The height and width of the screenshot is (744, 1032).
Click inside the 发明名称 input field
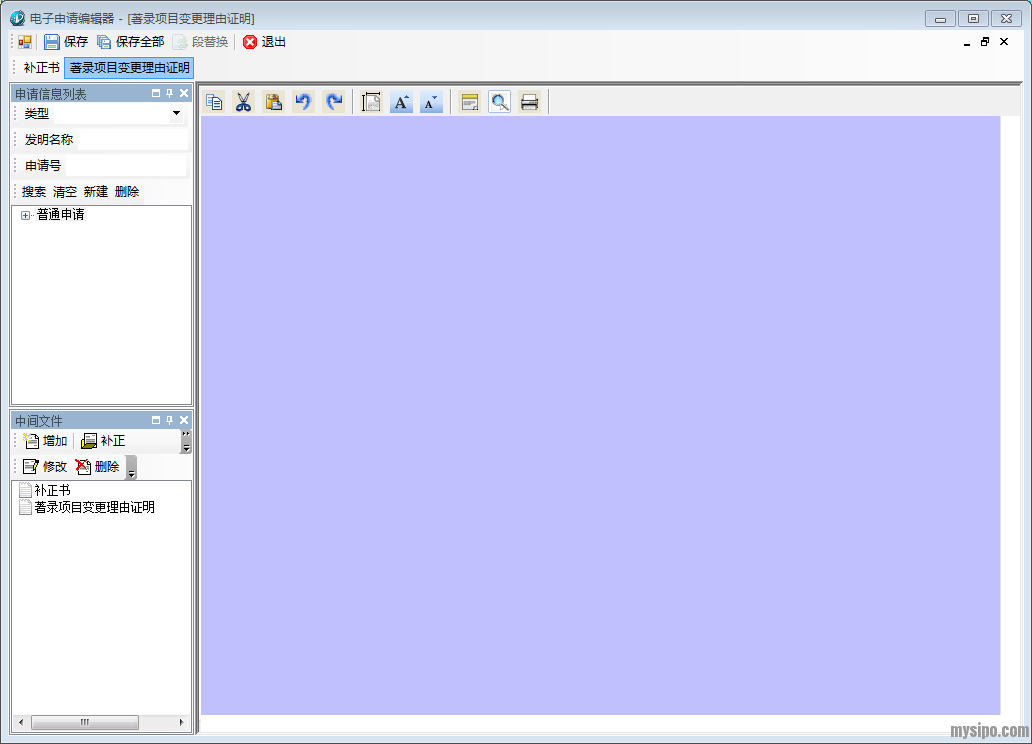click(130, 140)
